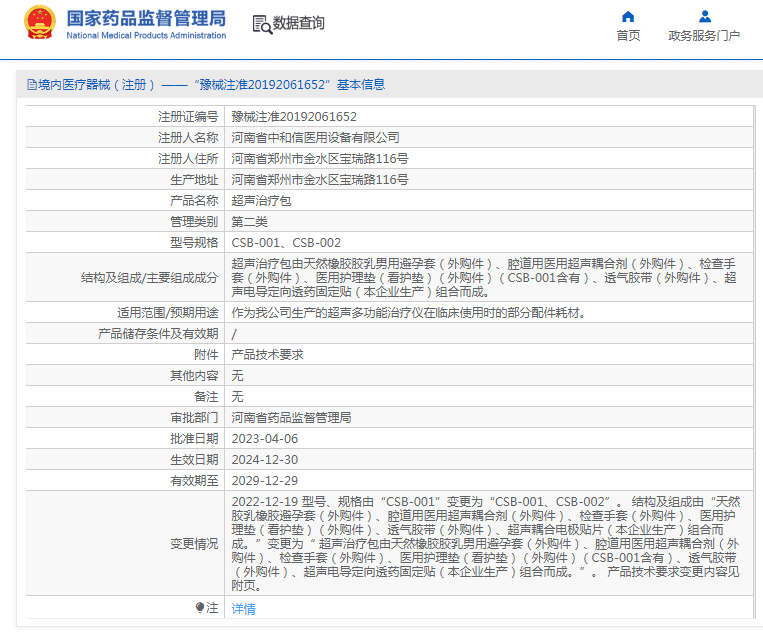Click the 变更情况 row label
Viewport: 763px width, 637px height.
coord(194,544)
